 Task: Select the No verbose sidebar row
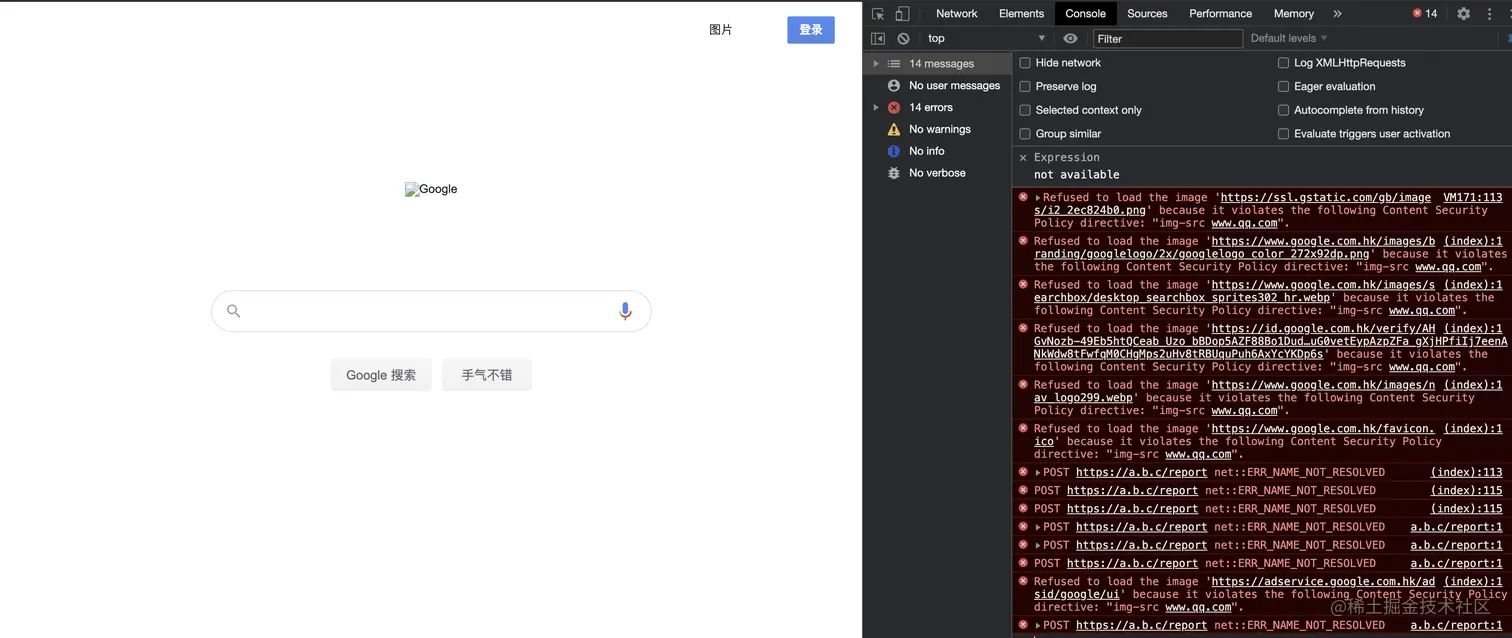pos(937,173)
